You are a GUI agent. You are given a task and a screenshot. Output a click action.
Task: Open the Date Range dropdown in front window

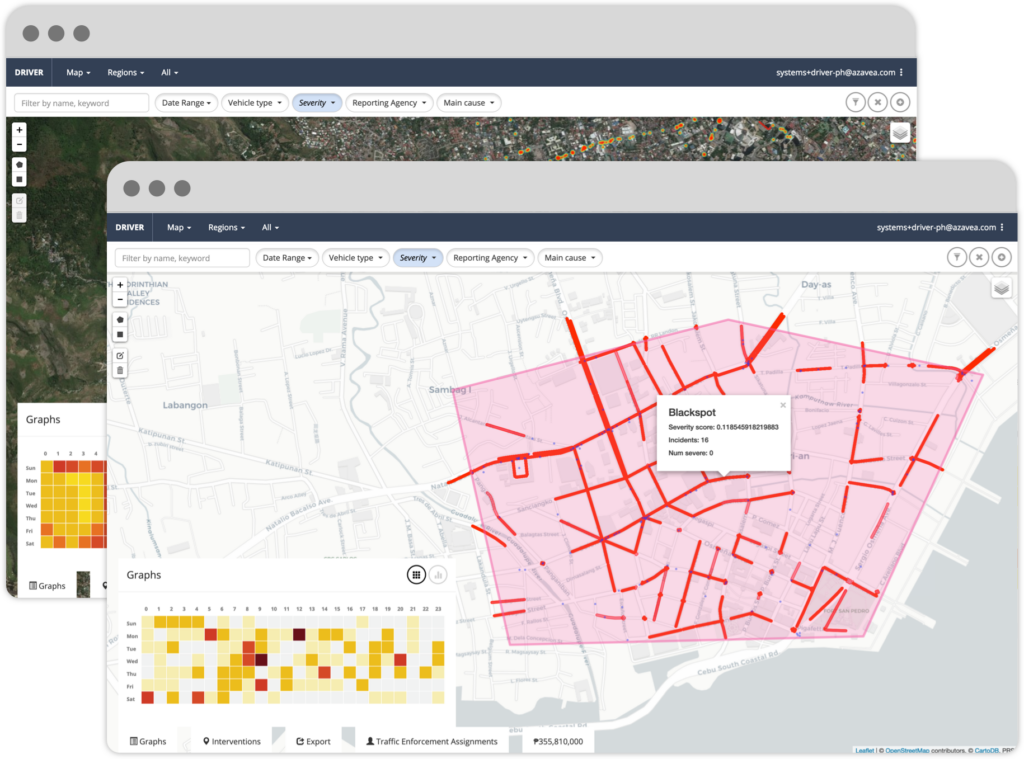pos(287,258)
